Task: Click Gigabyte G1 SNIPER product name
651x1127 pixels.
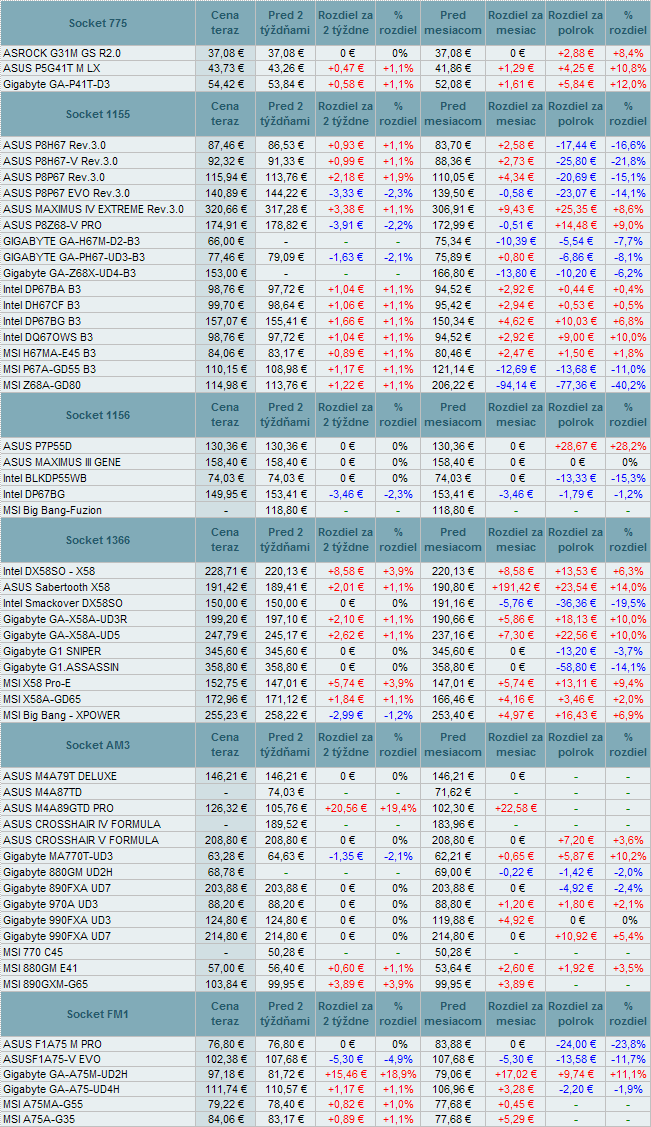Action: pos(52,650)
